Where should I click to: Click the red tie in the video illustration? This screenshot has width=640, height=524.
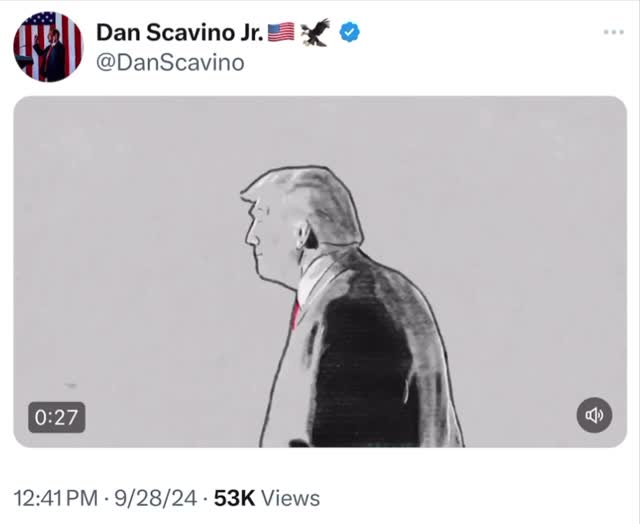296,312
